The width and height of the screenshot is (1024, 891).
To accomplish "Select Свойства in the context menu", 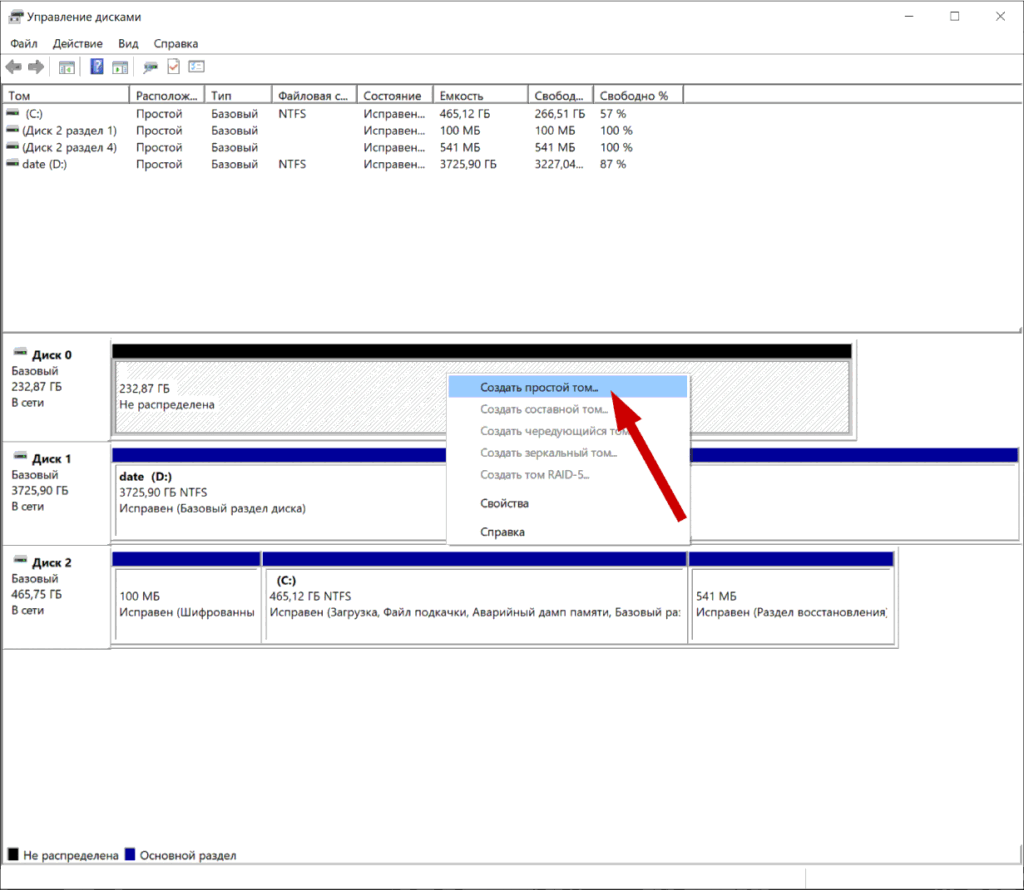I will [x=568, y=503].
